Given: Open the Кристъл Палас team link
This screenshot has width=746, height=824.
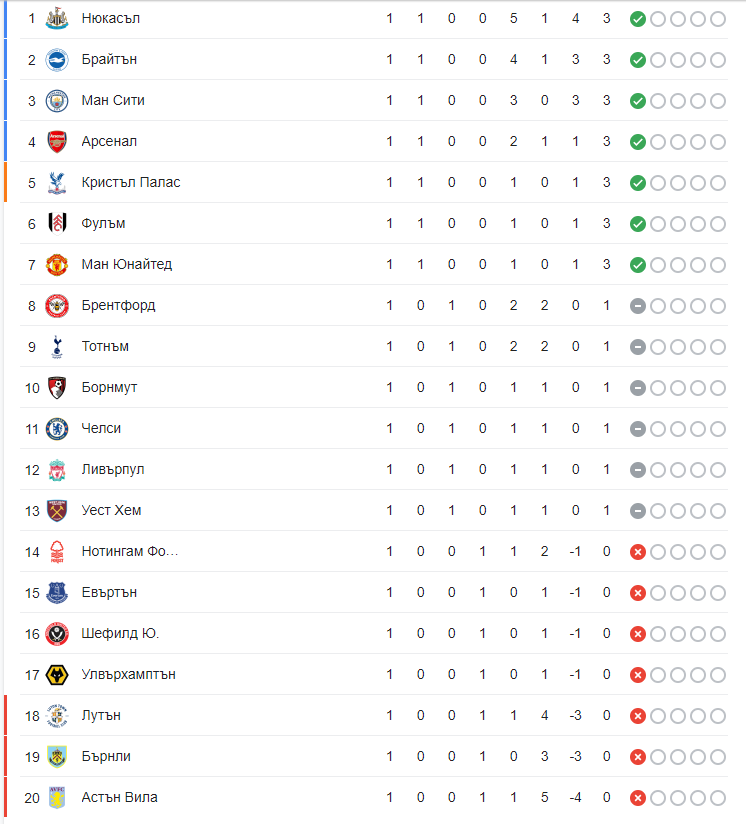Looking at the screenshot, I should tap(131, 182).
